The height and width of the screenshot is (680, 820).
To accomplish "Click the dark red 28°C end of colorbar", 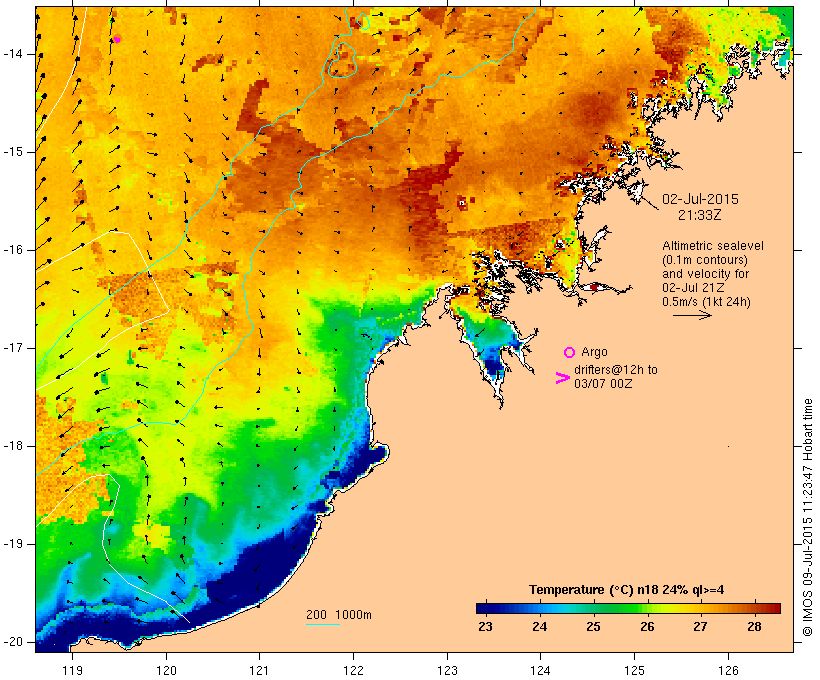I will pyautogui.click(x=775, y=608).
